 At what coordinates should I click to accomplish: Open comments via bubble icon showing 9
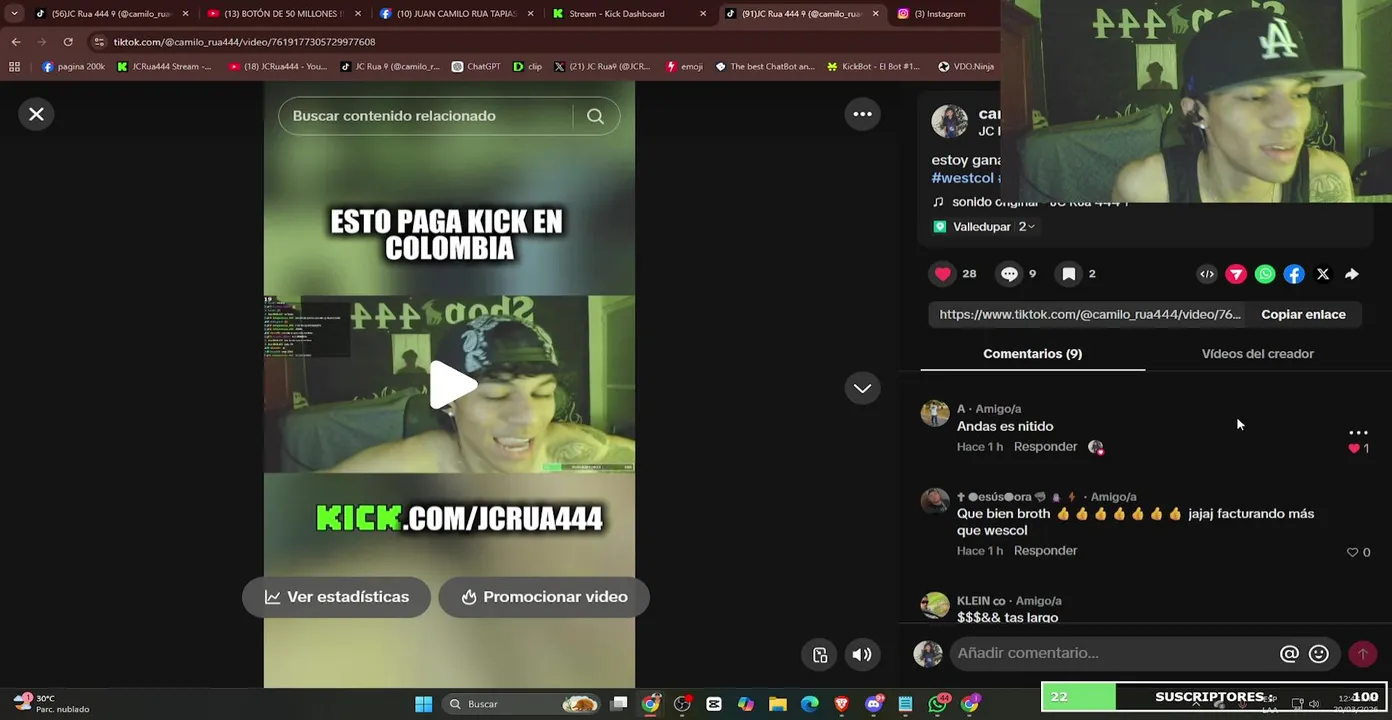[x=1009, y=274]
